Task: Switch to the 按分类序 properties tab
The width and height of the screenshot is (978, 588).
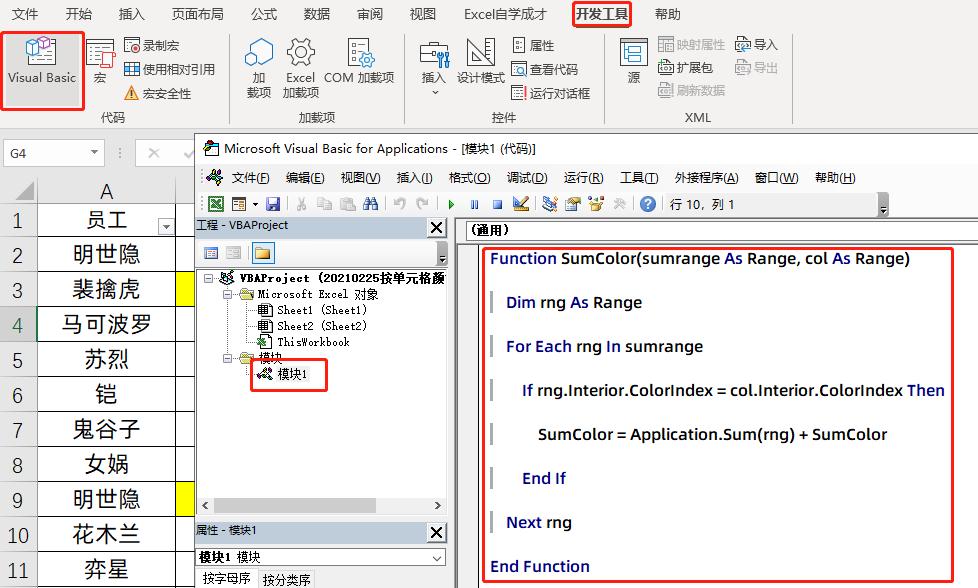Action: coord(286,579)
